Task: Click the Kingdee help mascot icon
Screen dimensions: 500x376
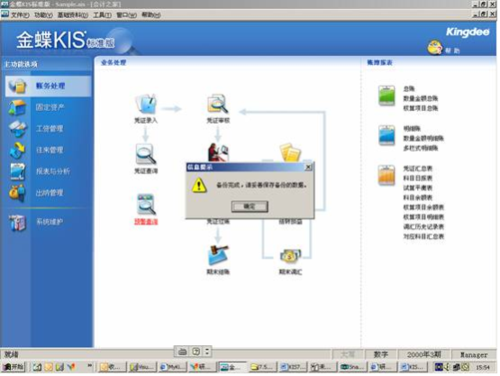Action: point(435,47)
